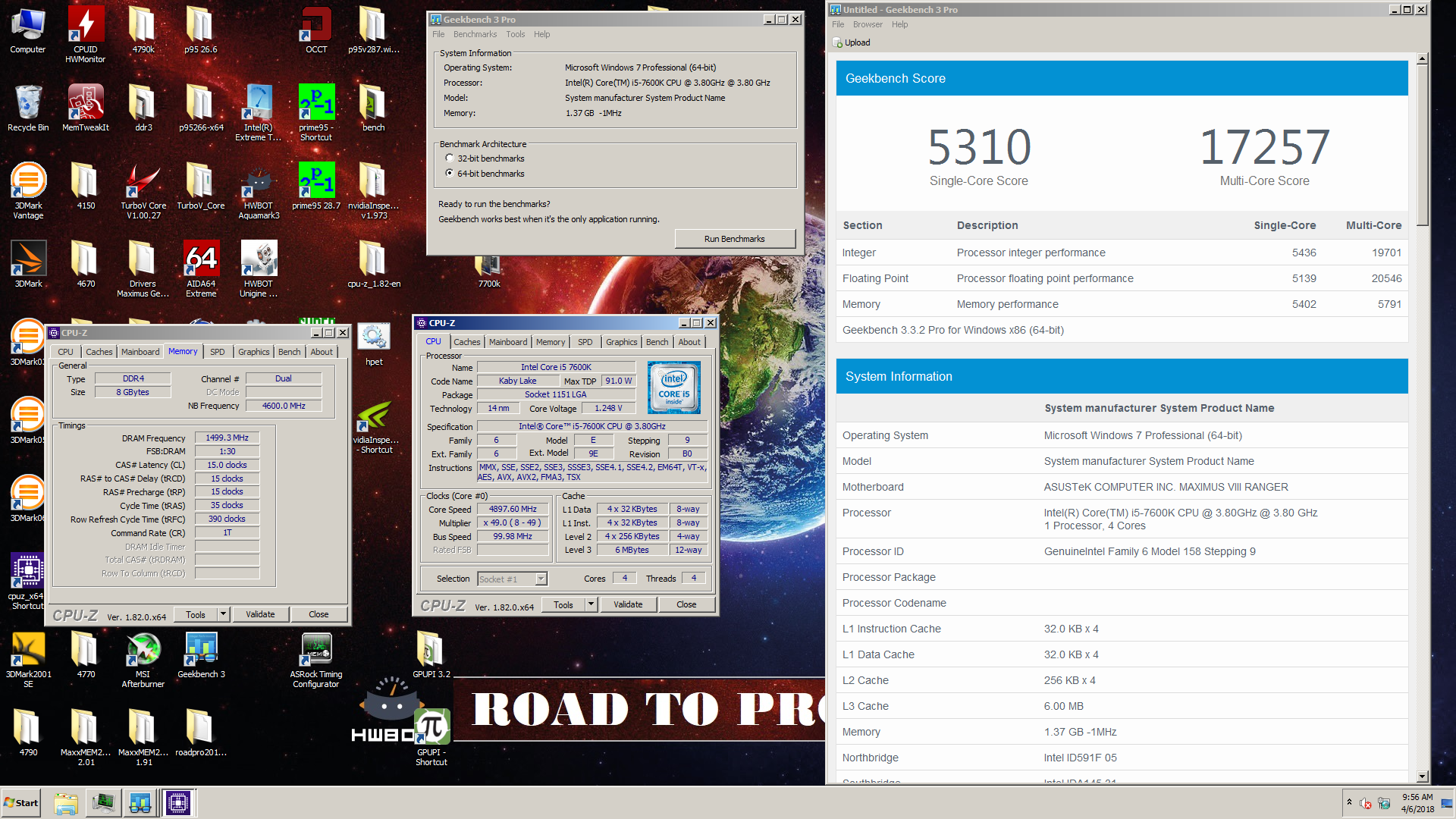Open the MaxxMEM2 2.01 folder
Image resolution: width=1456 pixels, height=819 pixels.
pyautogui.click(x=86, y=737)
